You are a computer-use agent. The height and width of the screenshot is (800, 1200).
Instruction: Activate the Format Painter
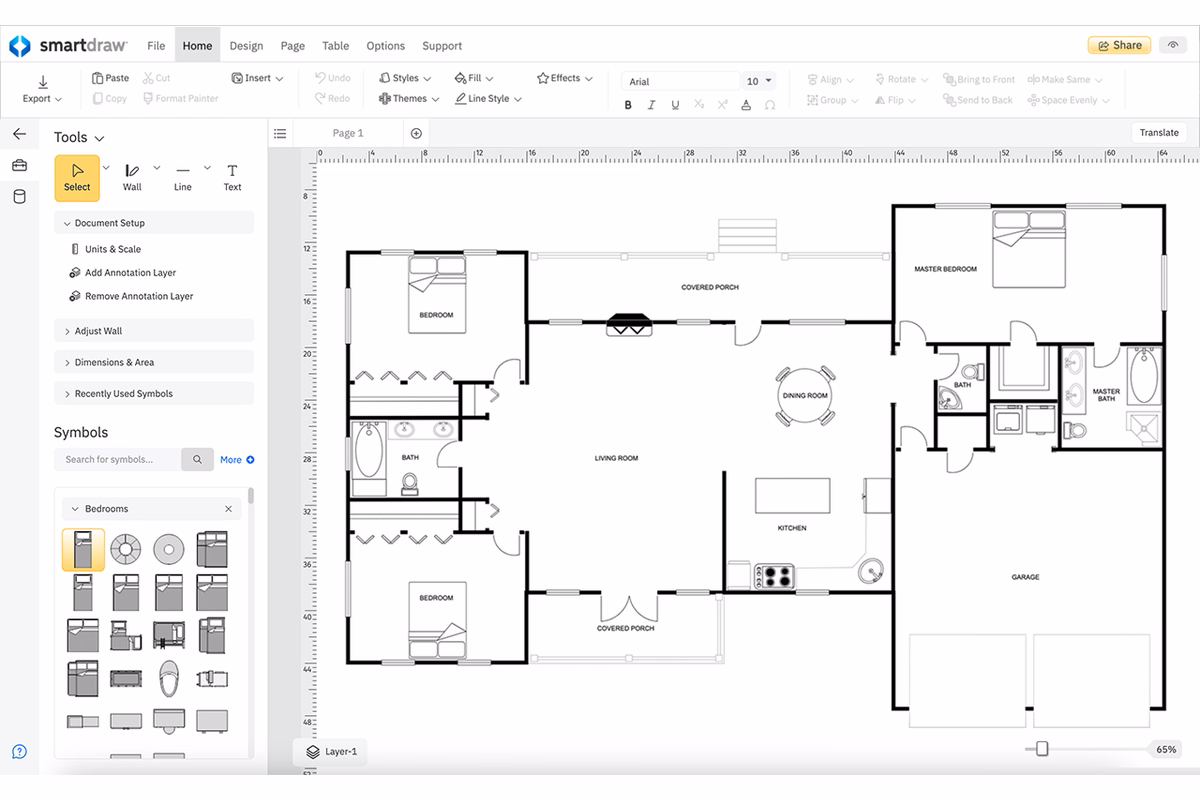180,99
